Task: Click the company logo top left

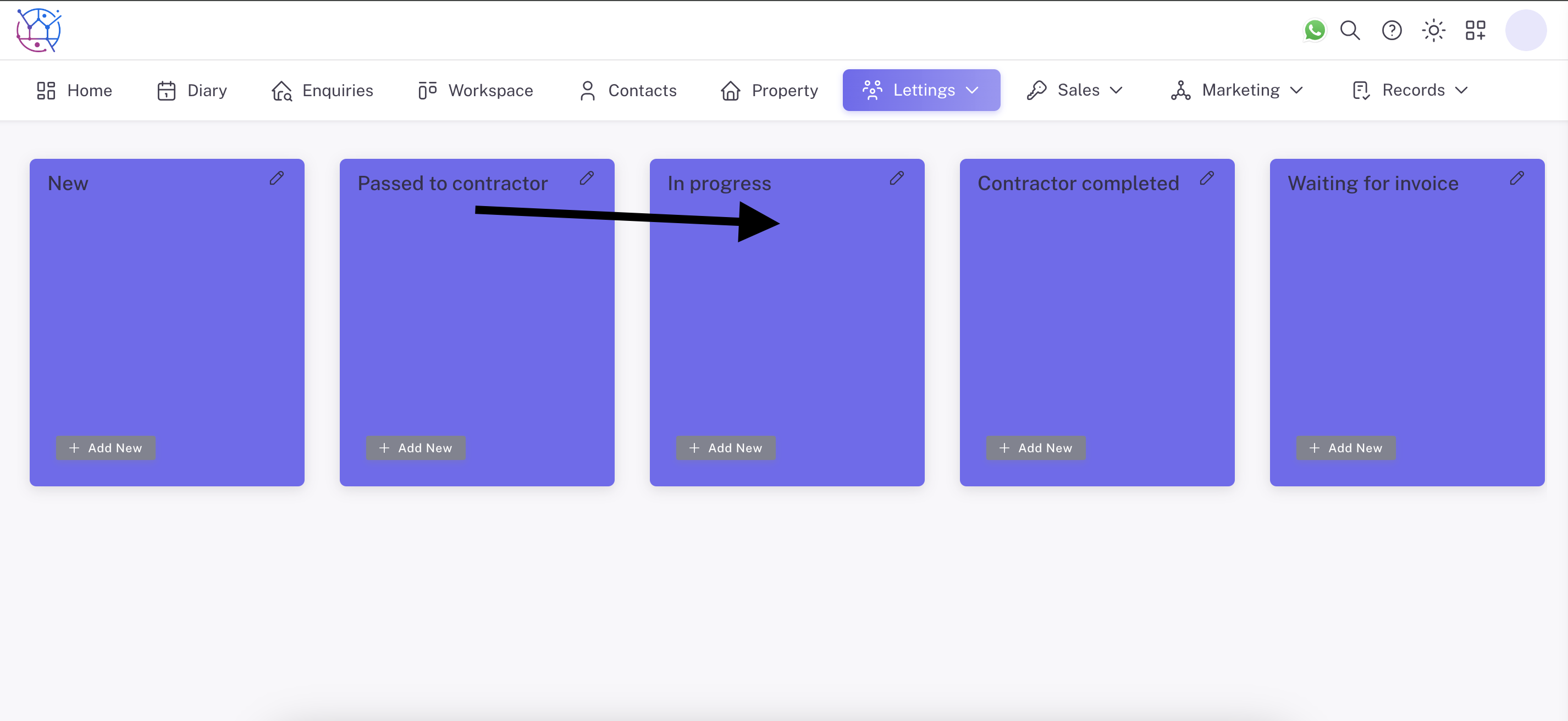Action: coord(39,30)
